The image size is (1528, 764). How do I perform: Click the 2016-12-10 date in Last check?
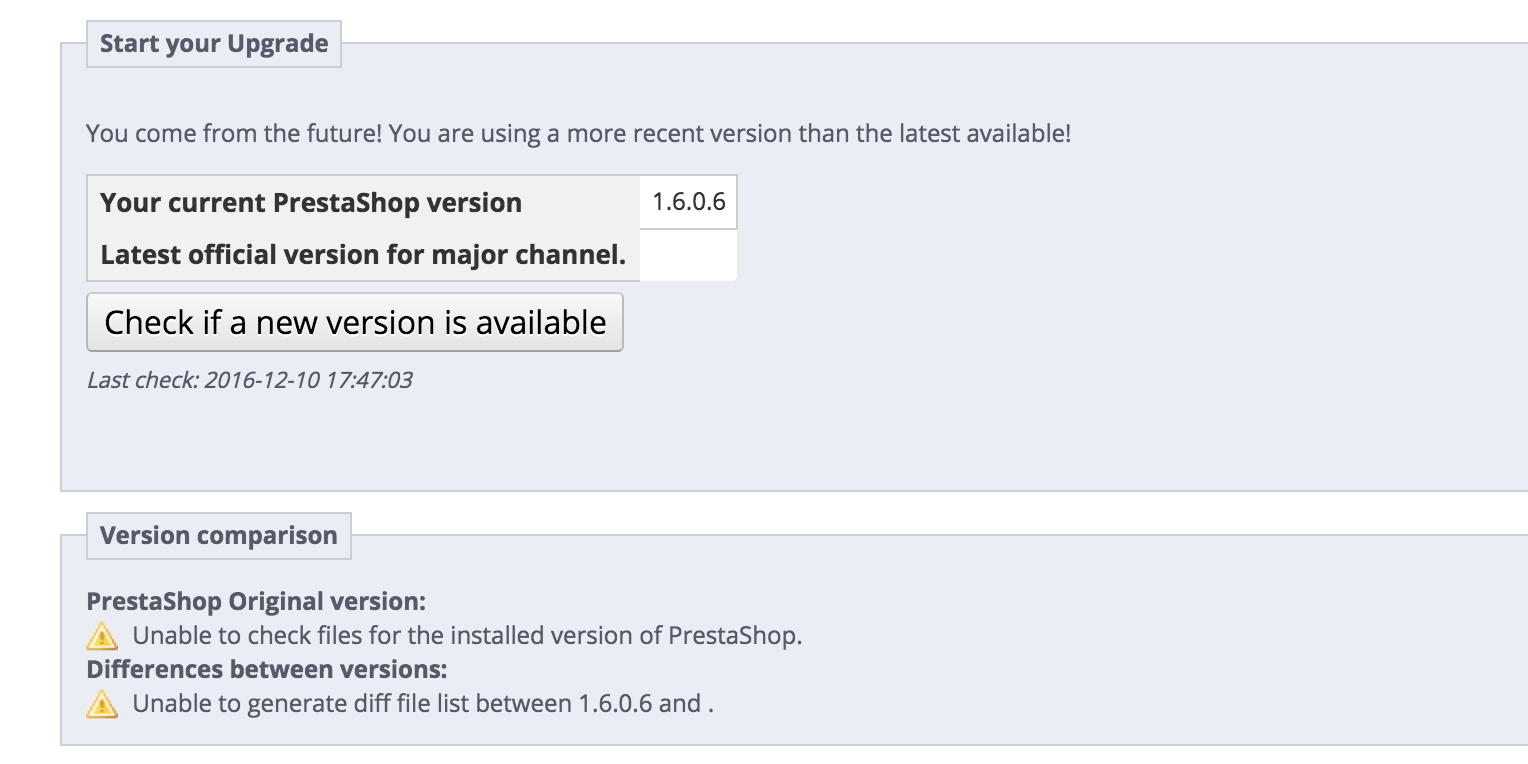point(262,380)
